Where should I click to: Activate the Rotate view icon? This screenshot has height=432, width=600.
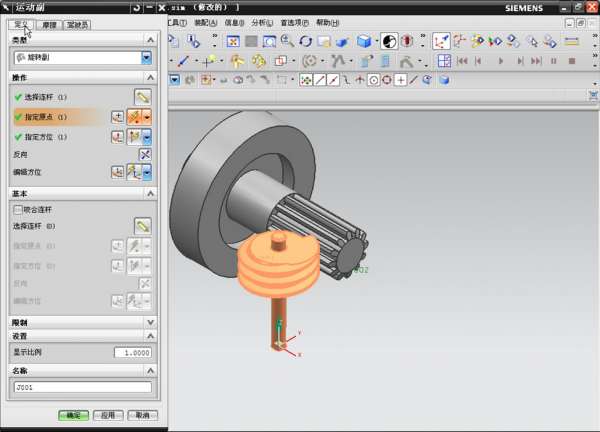pyautogui.click(x=305, y=41)
